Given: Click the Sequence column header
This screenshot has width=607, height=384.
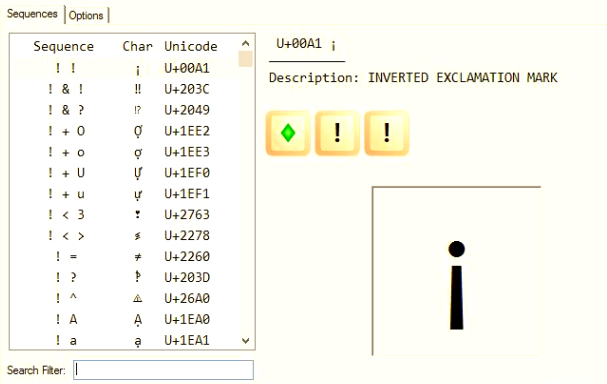Looking at the screenshot, I should click(63, 46).
